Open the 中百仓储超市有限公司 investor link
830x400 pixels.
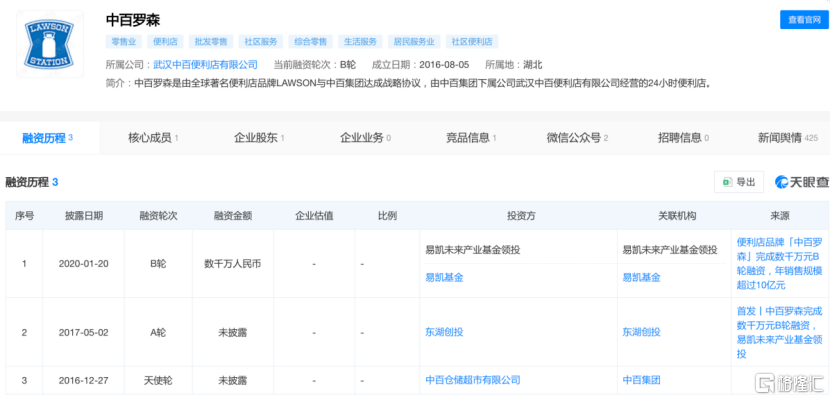coord(473,380)
